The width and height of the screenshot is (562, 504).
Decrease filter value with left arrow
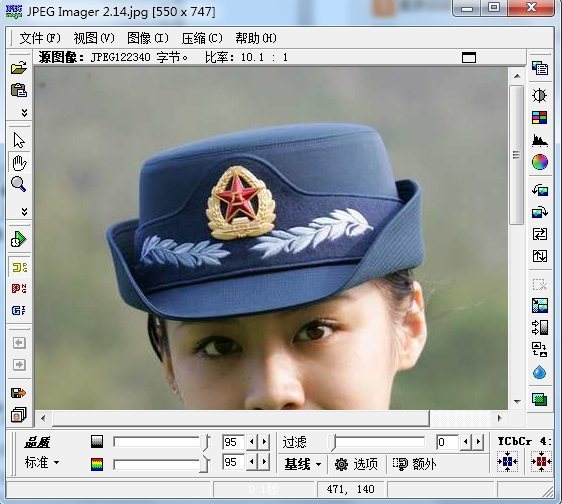pyautogui.click(x=466, y=442)
